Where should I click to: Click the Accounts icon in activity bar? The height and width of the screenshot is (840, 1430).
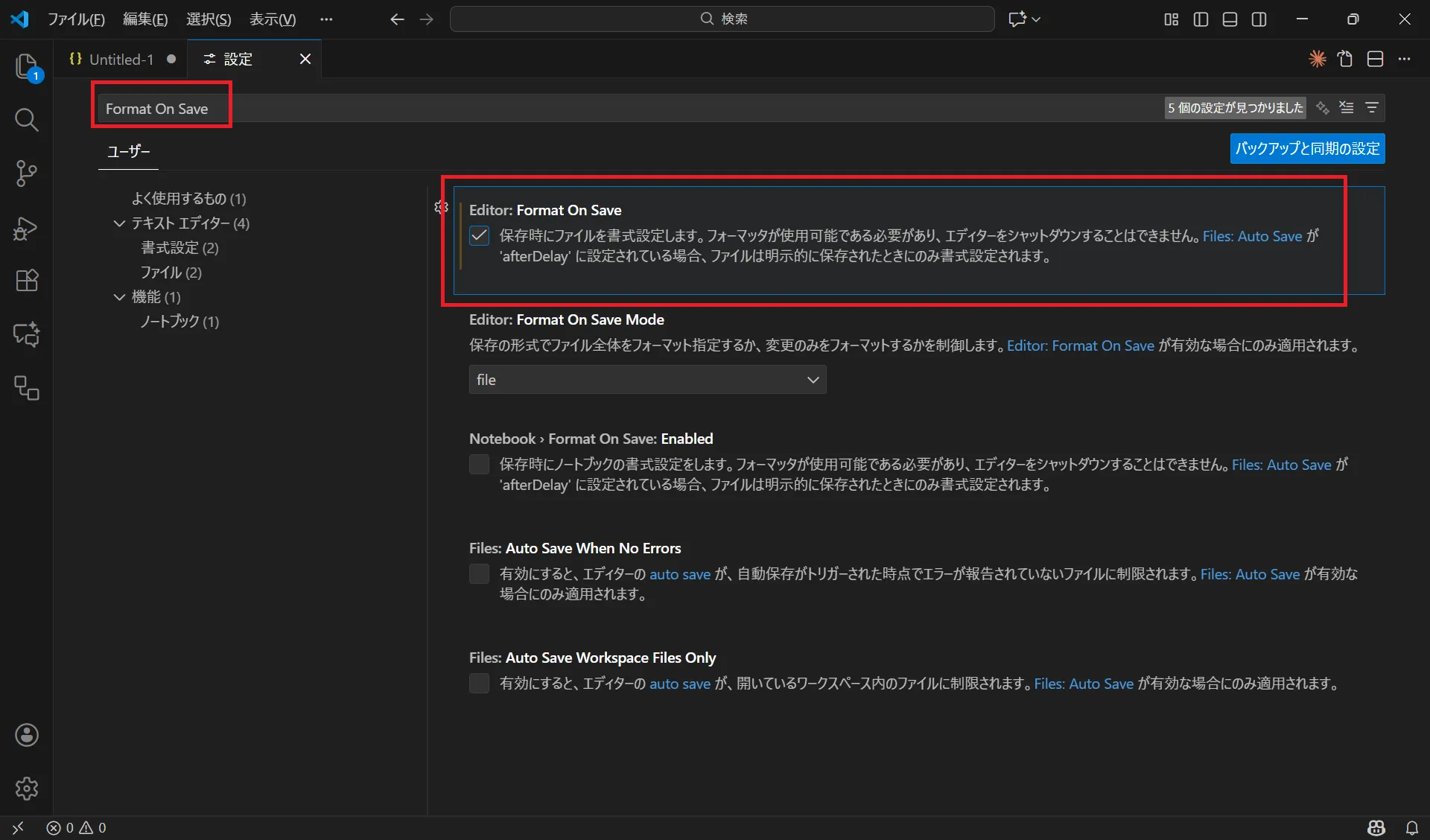coord(27,735)
